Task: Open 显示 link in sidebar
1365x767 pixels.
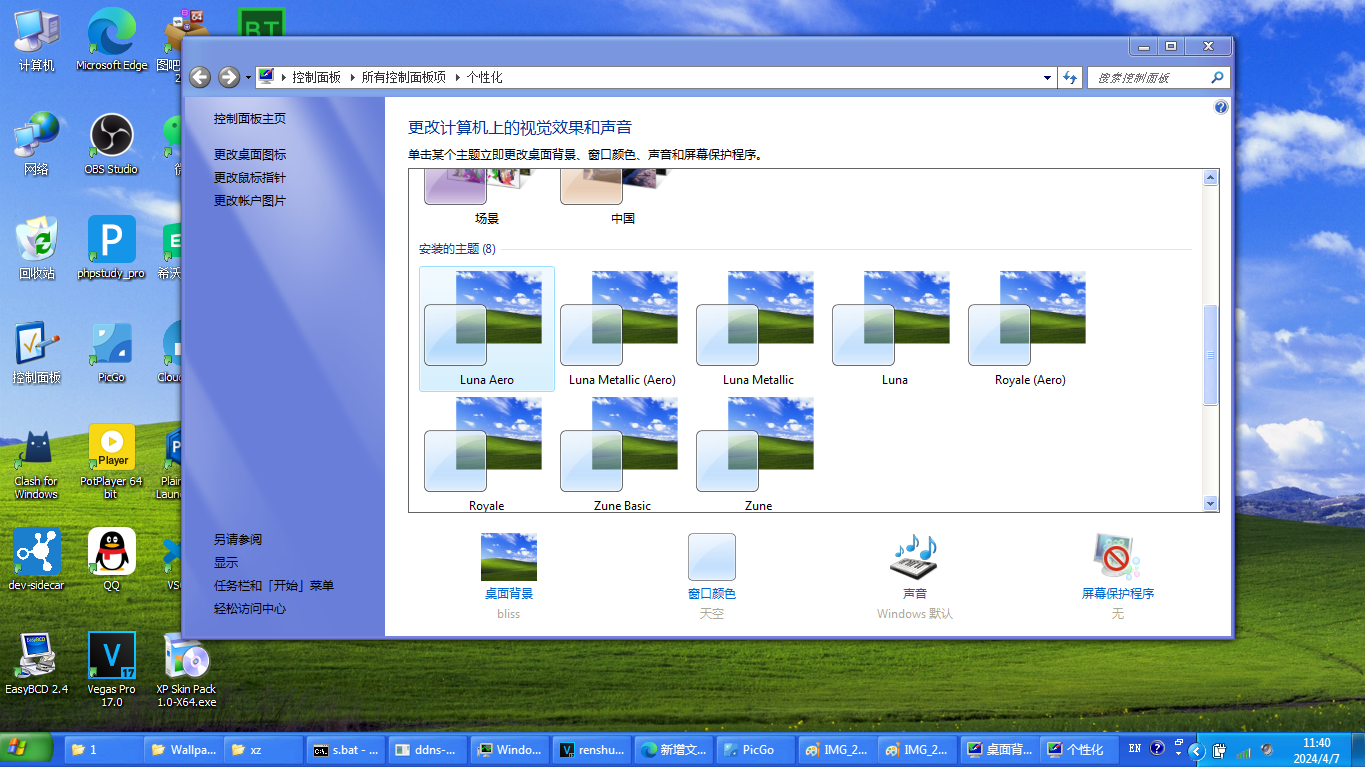Action: point(225,562)
